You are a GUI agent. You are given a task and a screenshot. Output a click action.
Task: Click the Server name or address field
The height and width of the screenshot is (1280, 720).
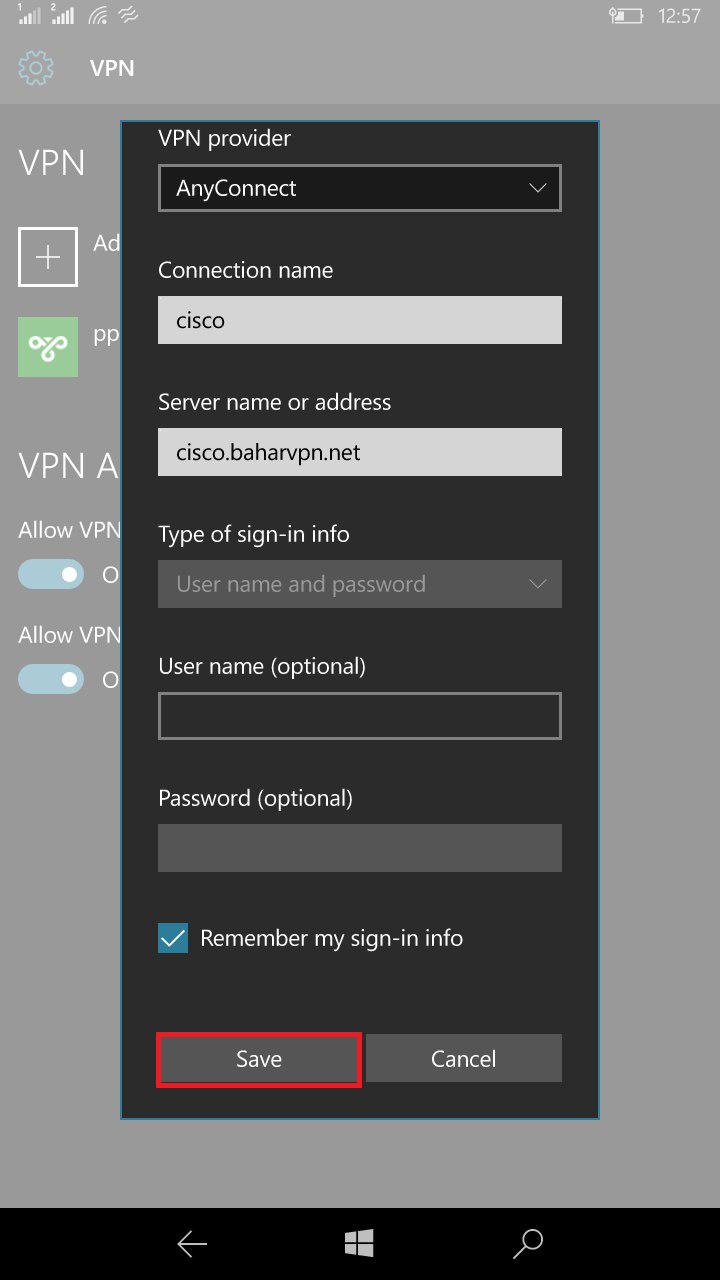[359, 452]
